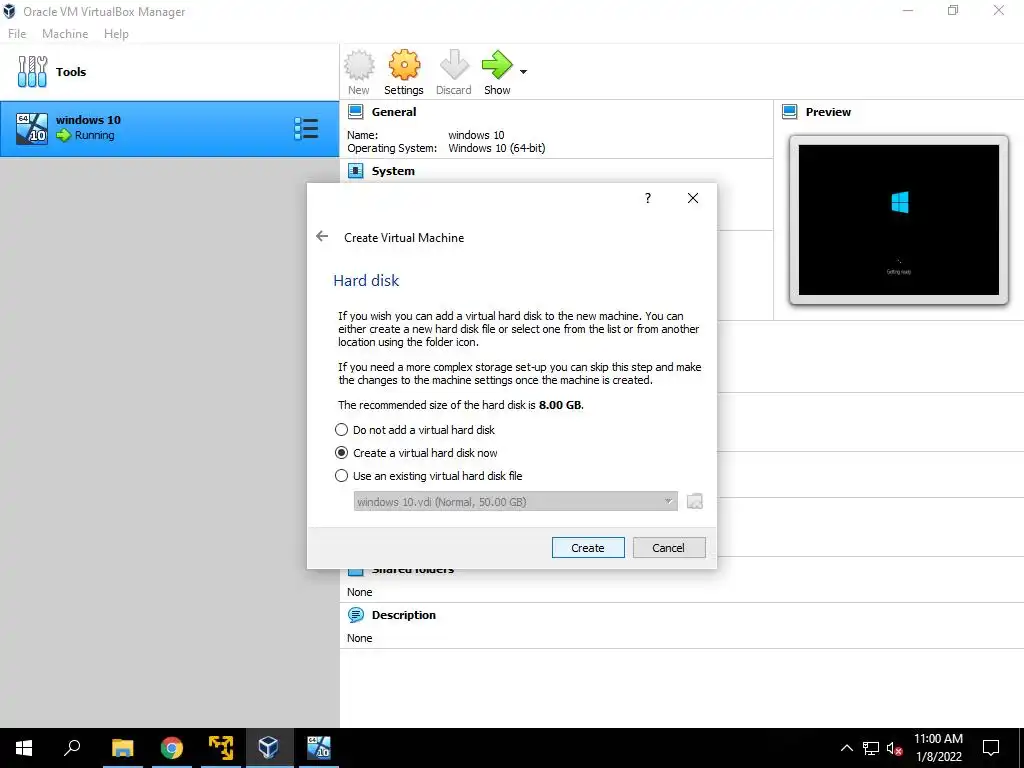Click the Discard toolbar icon

454,65
